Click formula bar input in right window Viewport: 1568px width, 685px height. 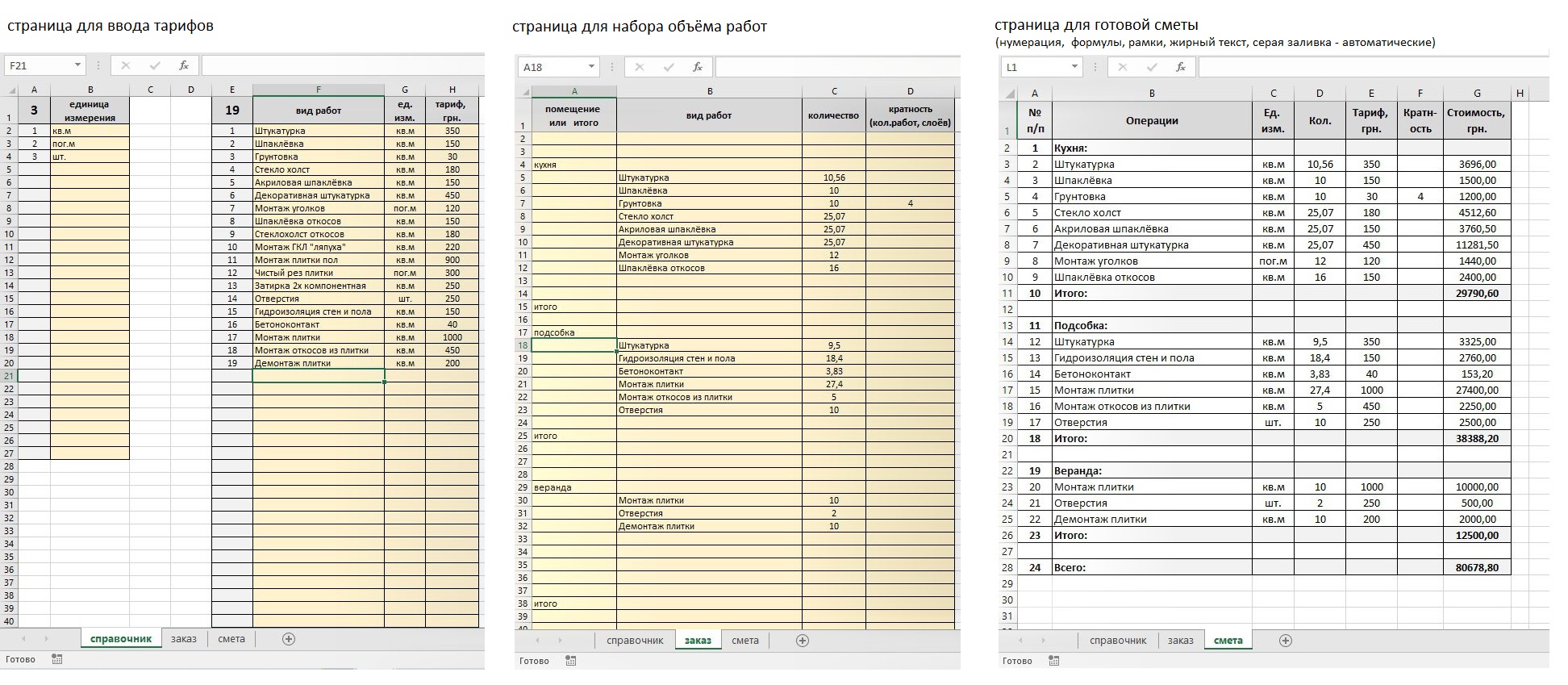tap(1374, 67)
